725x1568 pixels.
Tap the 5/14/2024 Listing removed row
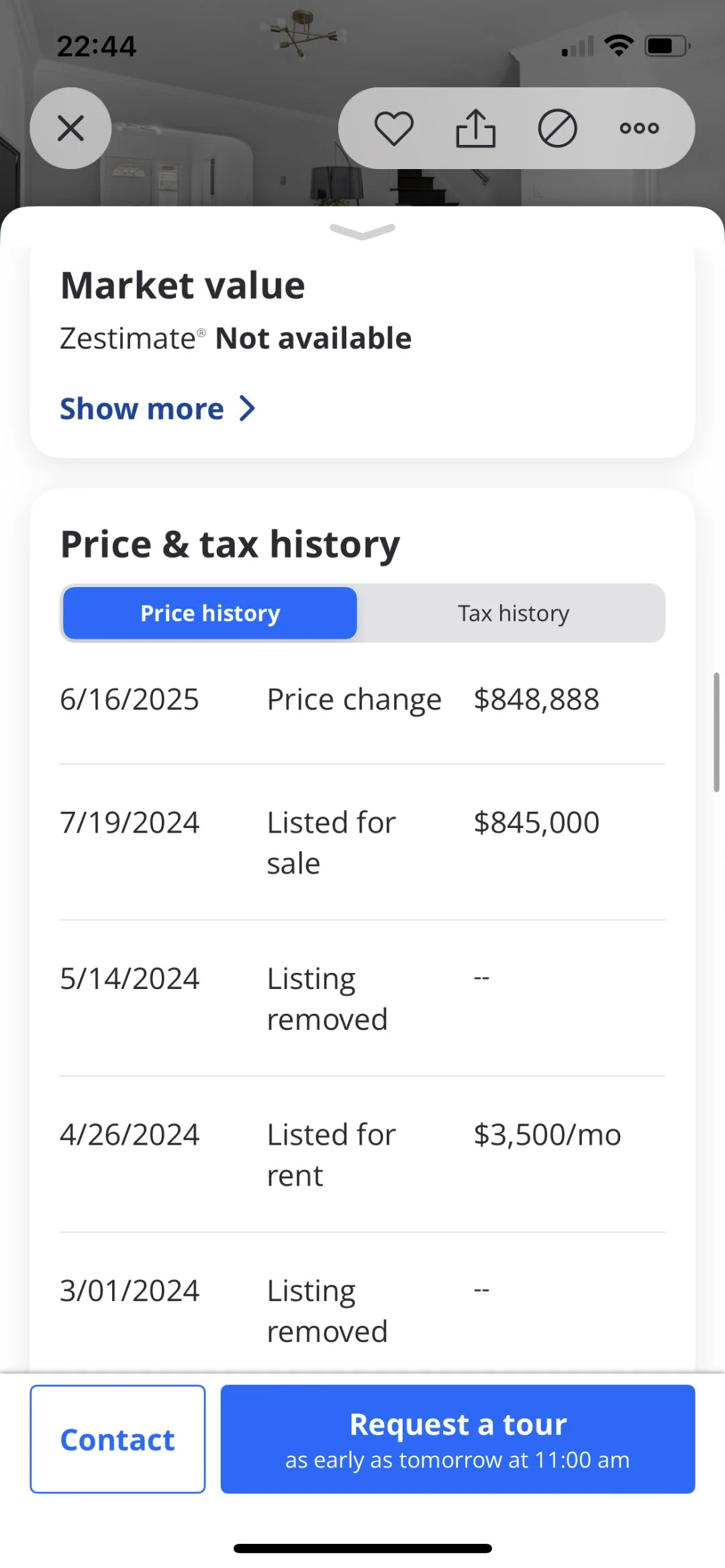(362, 998)
